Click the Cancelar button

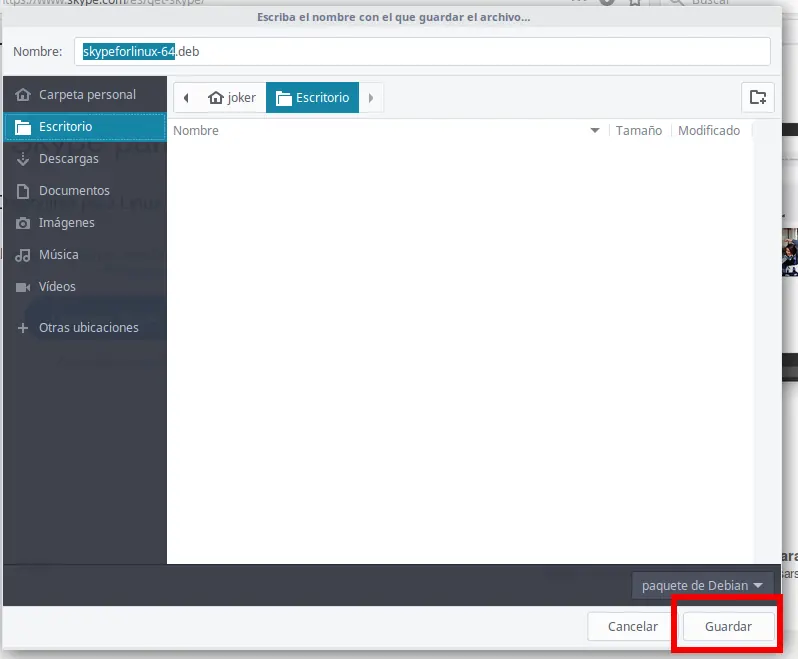point(633,626)
